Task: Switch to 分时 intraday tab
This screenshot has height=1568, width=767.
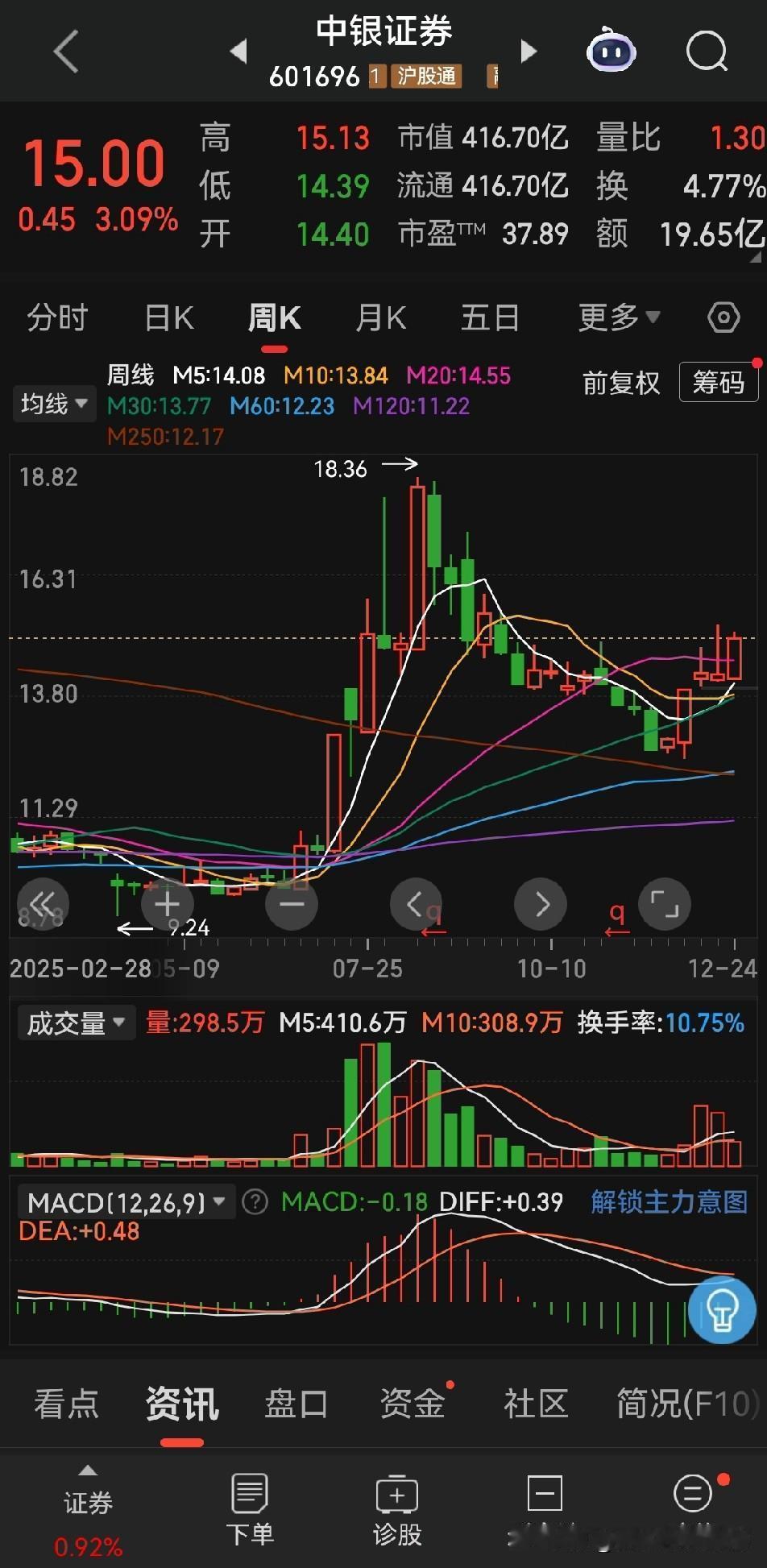Action: tap(57, 317)
